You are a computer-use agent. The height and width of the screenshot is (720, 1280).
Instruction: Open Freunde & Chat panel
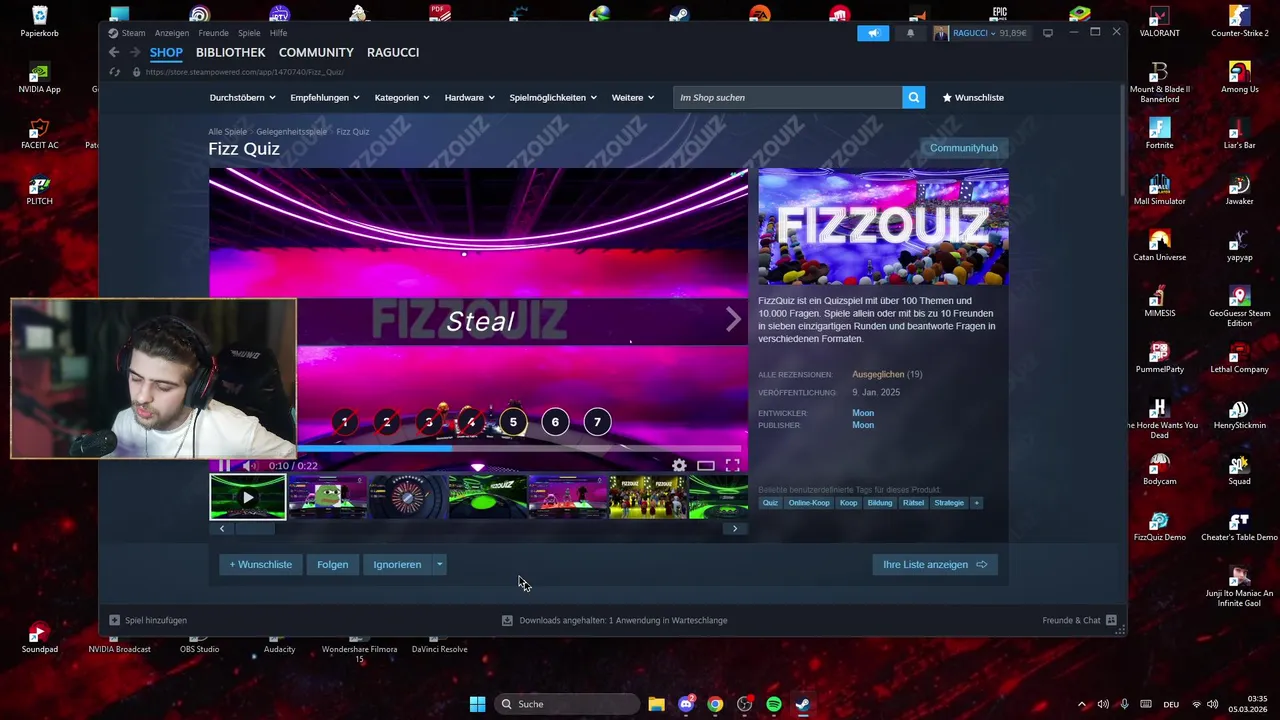point(1080,620)
